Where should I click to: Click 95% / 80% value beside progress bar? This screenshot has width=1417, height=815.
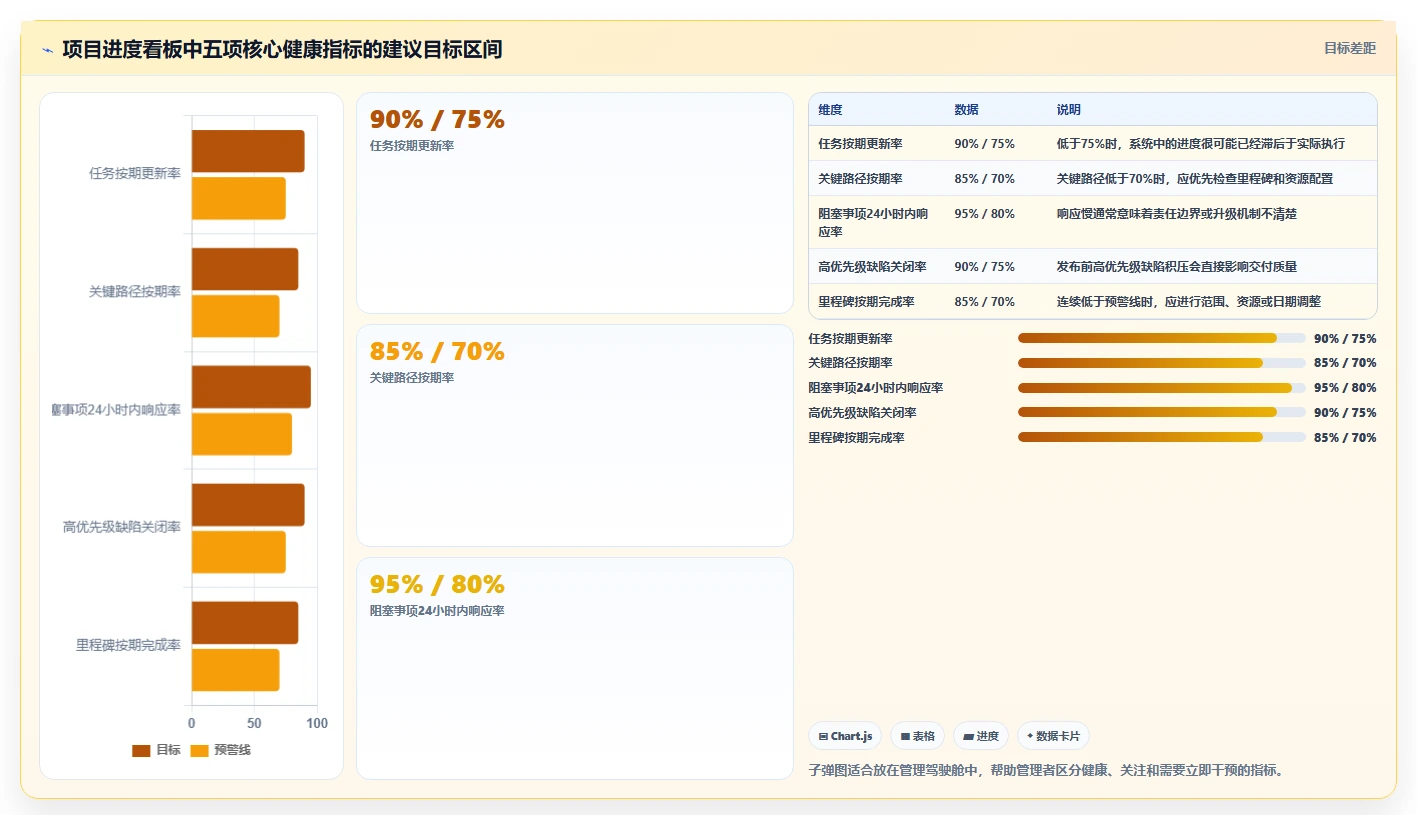click(x=1345, y=388)
